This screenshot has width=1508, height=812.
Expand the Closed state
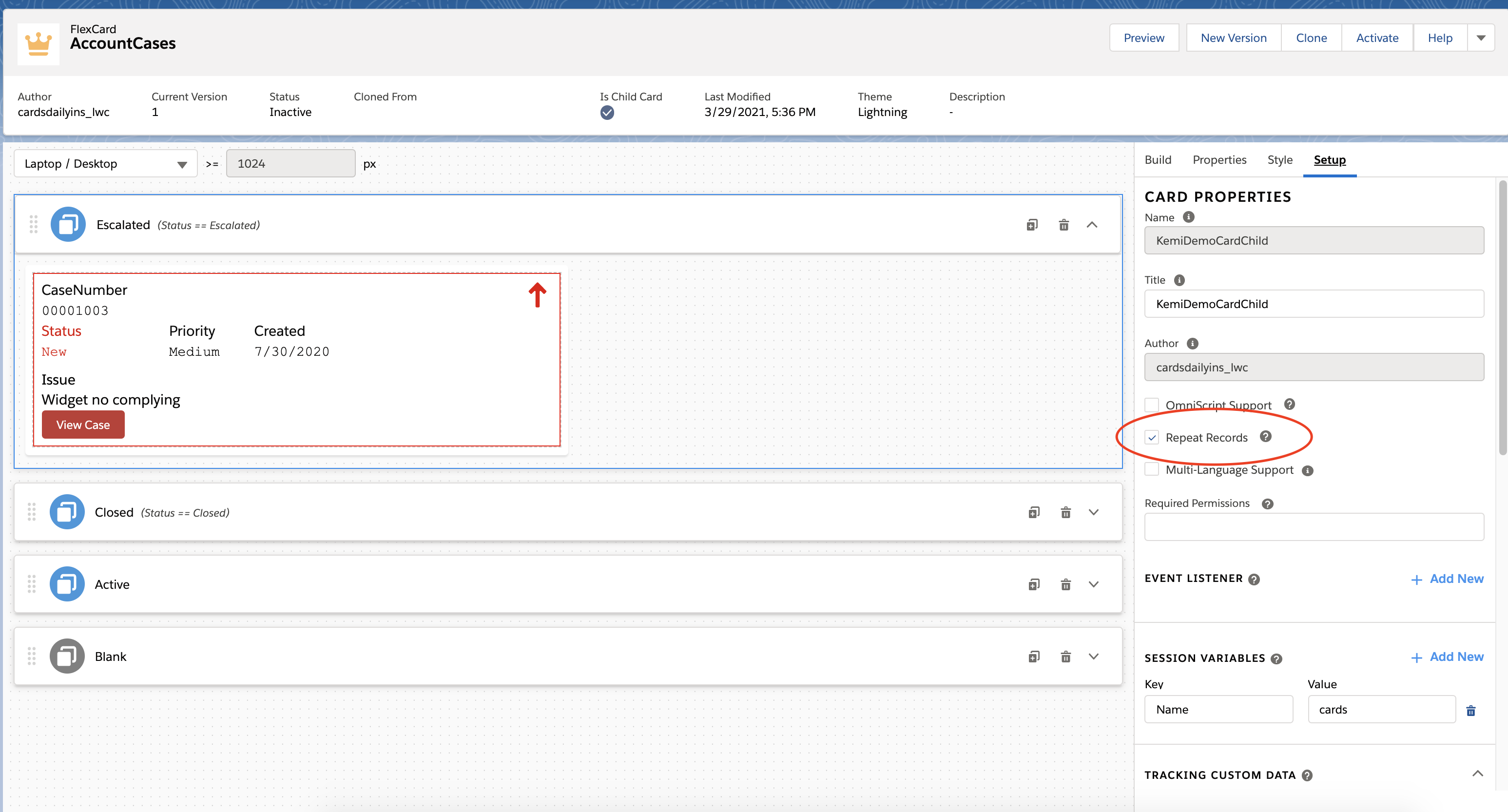click(x=1094, y=512)
